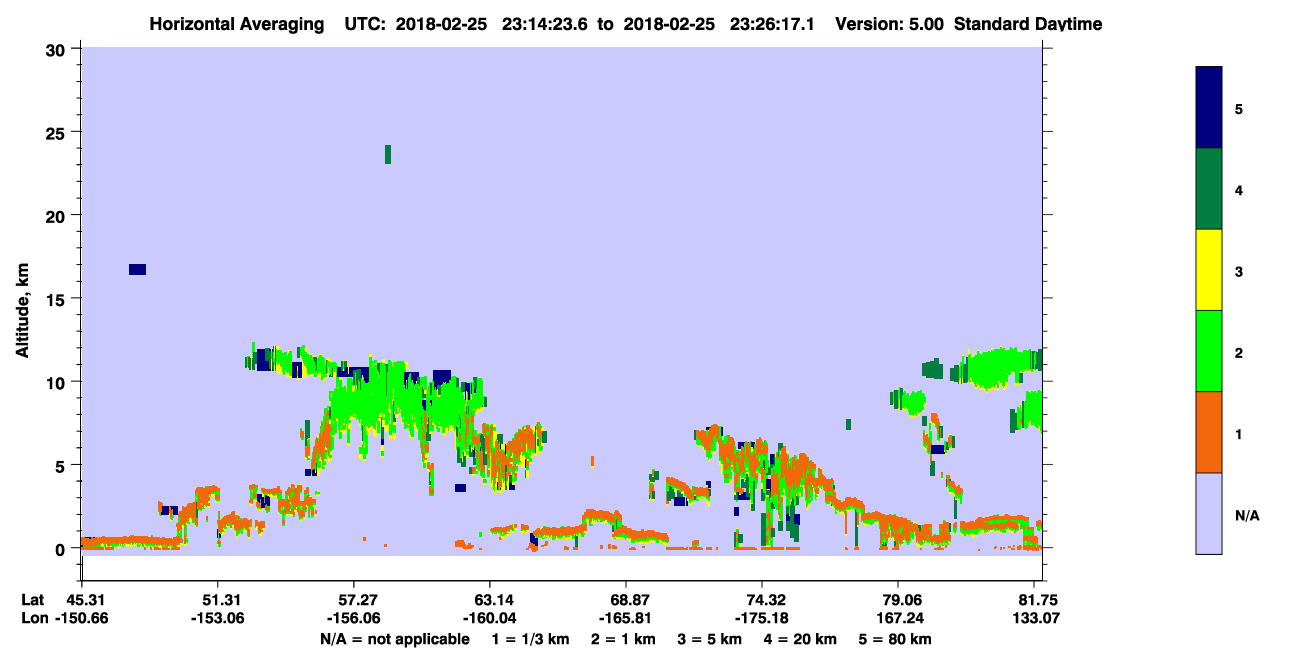Click the bright green colorbar segment labeled 2

tap(1209, 351)
